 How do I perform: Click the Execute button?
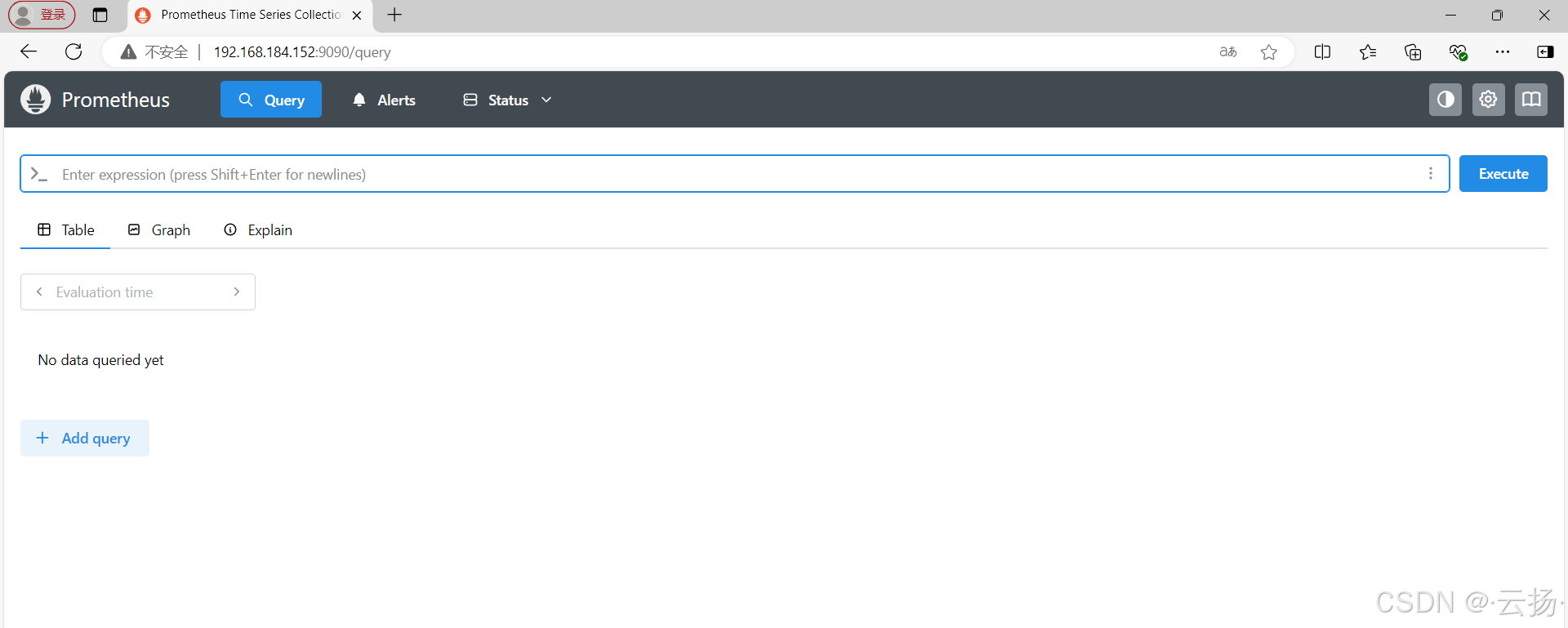point(1503,174)
